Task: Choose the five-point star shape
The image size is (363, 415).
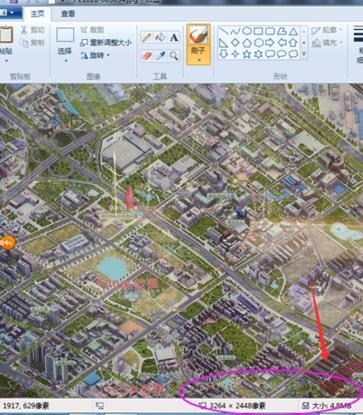Action: click(247, 54)
